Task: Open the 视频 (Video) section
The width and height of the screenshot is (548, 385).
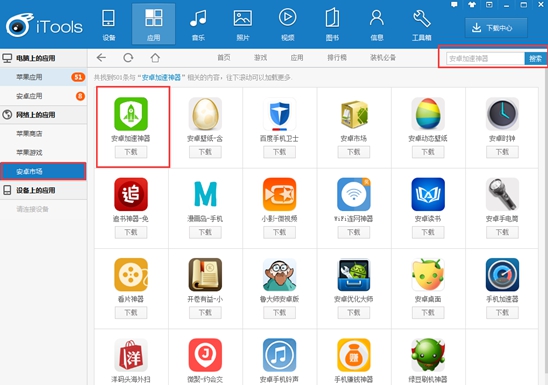Action: pos(287,24)
